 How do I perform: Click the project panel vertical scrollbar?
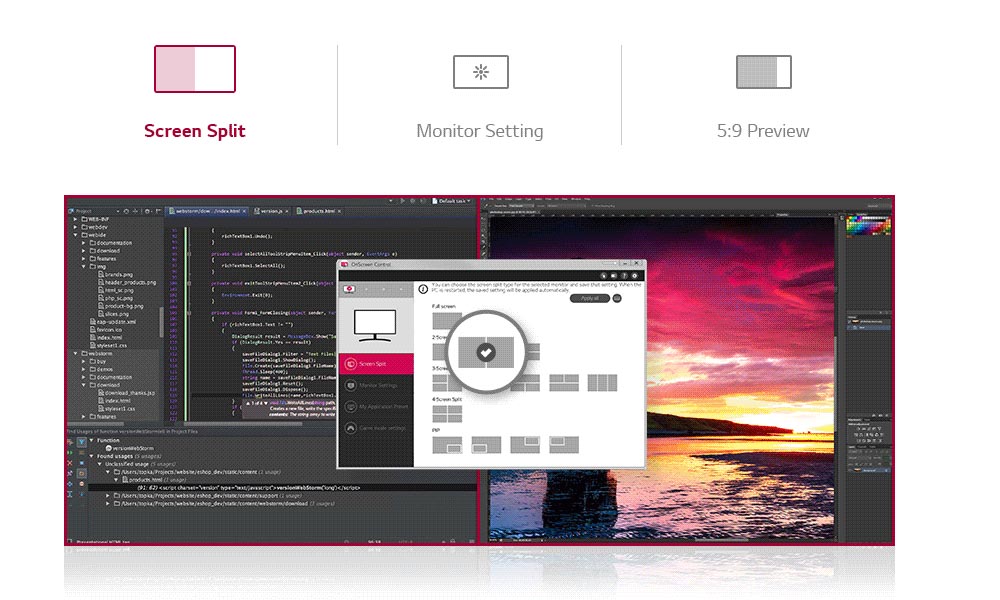pyautogui.click(x=161, y=322)
